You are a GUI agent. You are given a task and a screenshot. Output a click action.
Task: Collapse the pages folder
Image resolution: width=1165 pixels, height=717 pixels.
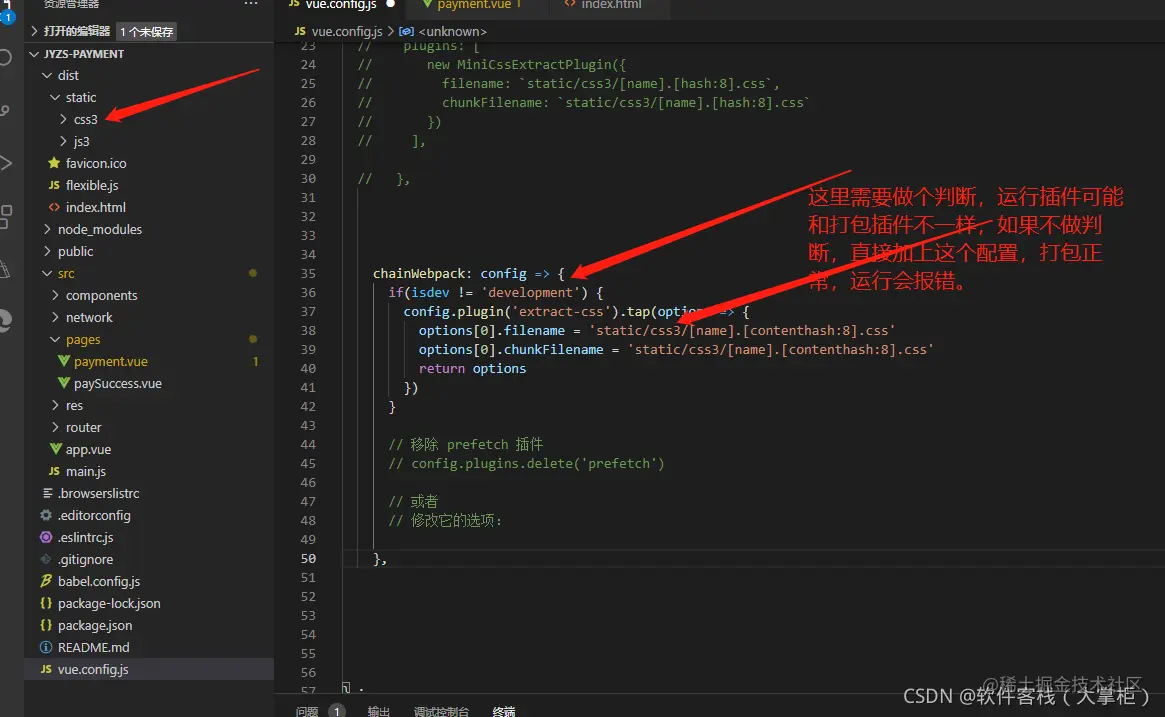tap(55, 340)
